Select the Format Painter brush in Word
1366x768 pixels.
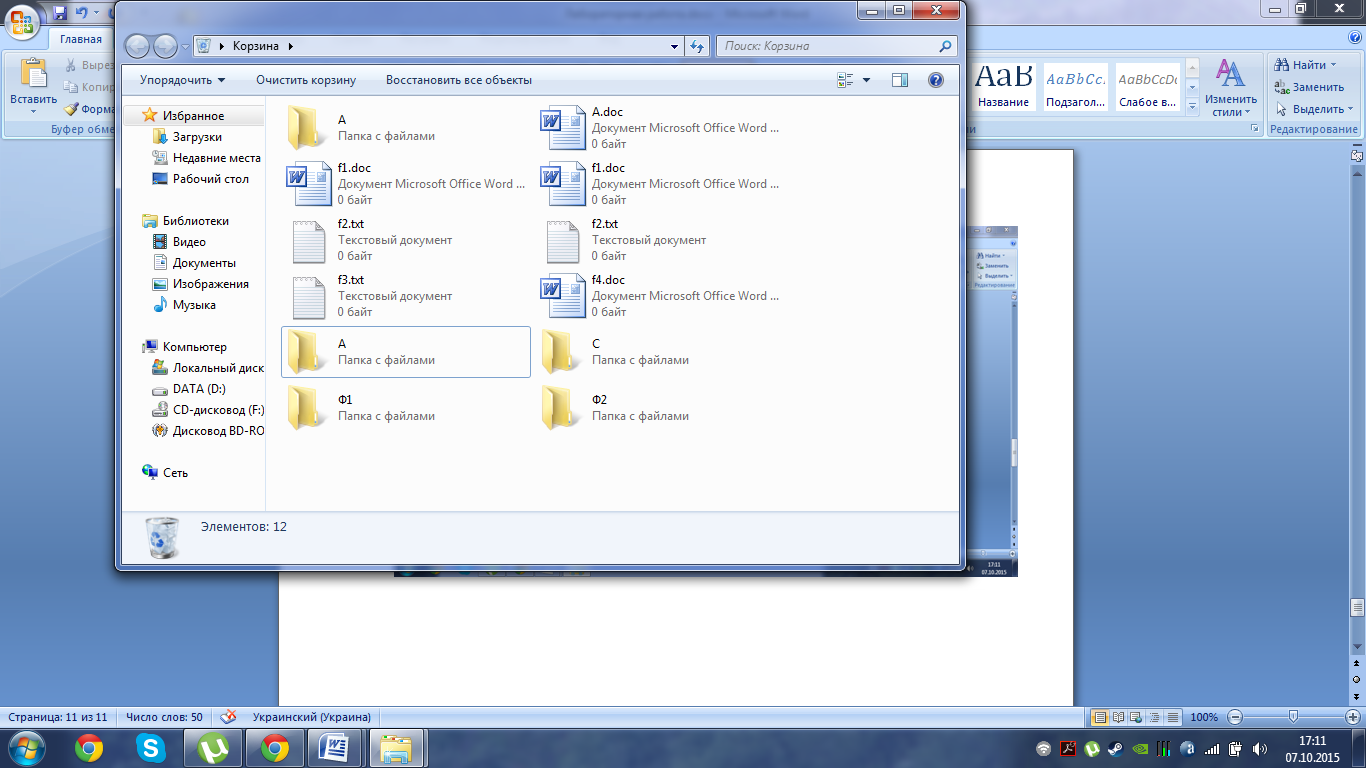point(72,109)
